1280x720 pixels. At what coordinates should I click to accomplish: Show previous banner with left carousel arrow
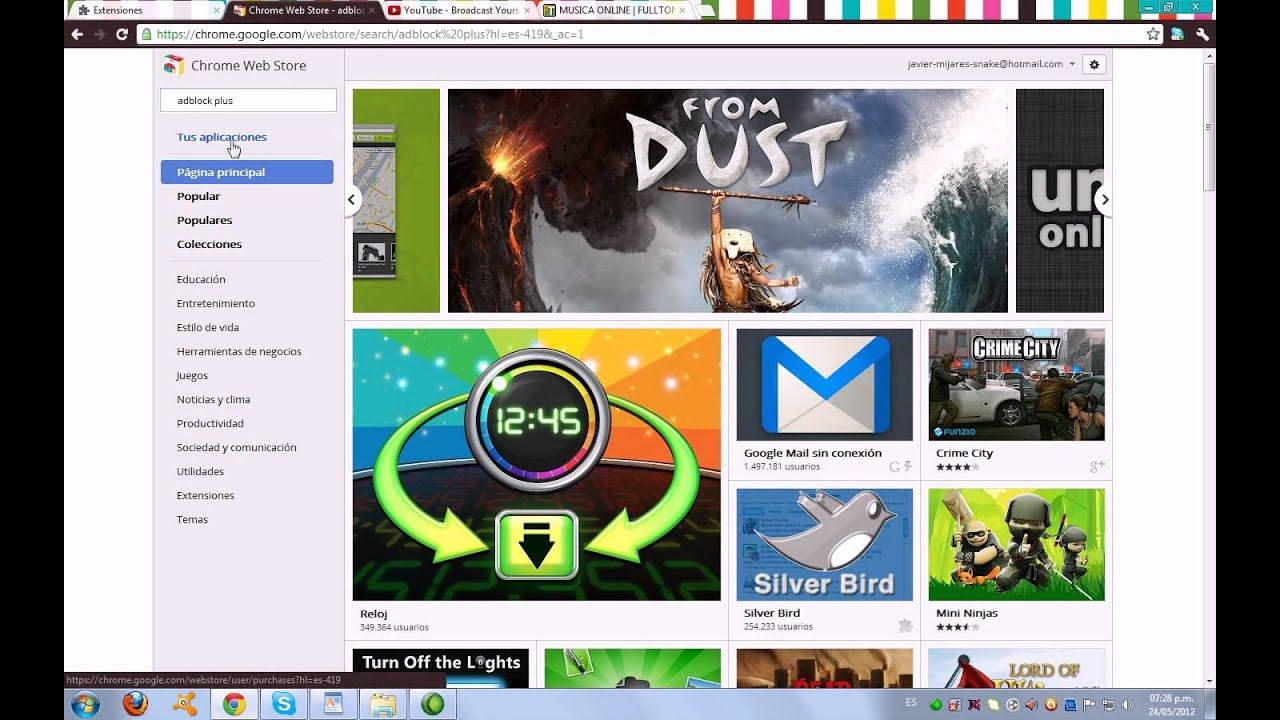tap(352, 200)
